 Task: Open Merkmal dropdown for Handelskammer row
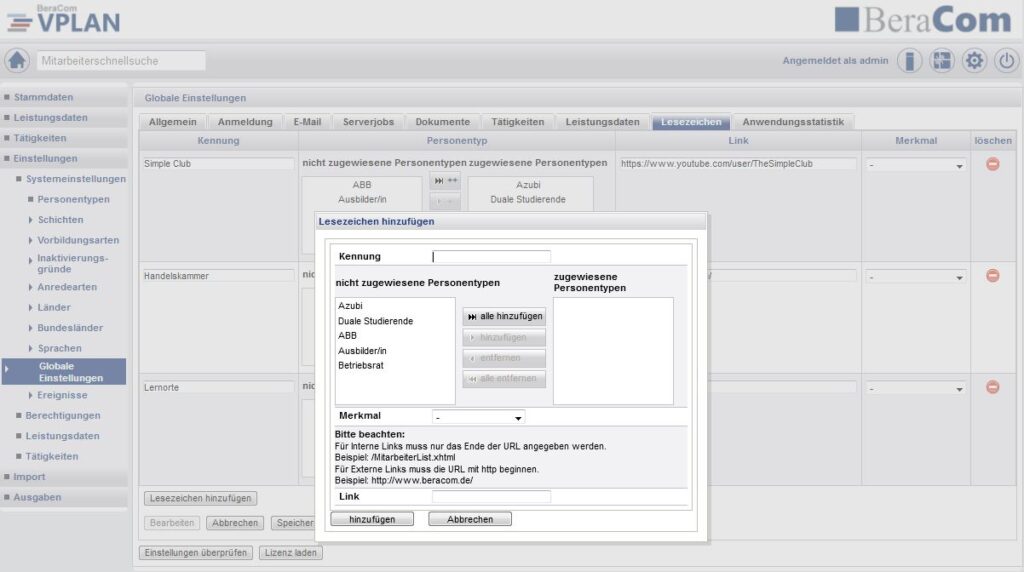coord(916,277)
